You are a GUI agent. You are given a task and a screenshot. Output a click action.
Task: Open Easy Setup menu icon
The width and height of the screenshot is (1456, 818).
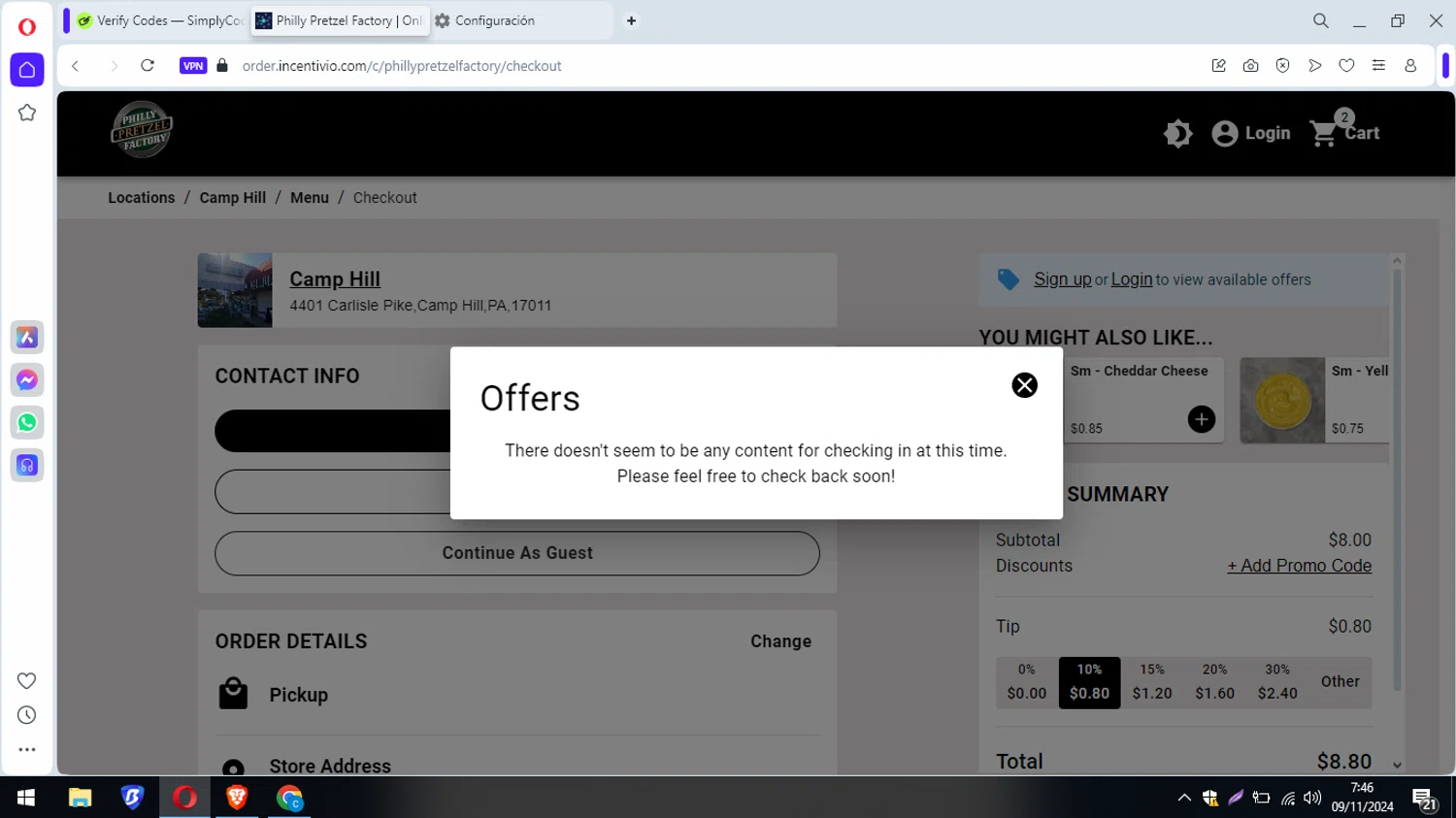click(x=1378, y=66)
